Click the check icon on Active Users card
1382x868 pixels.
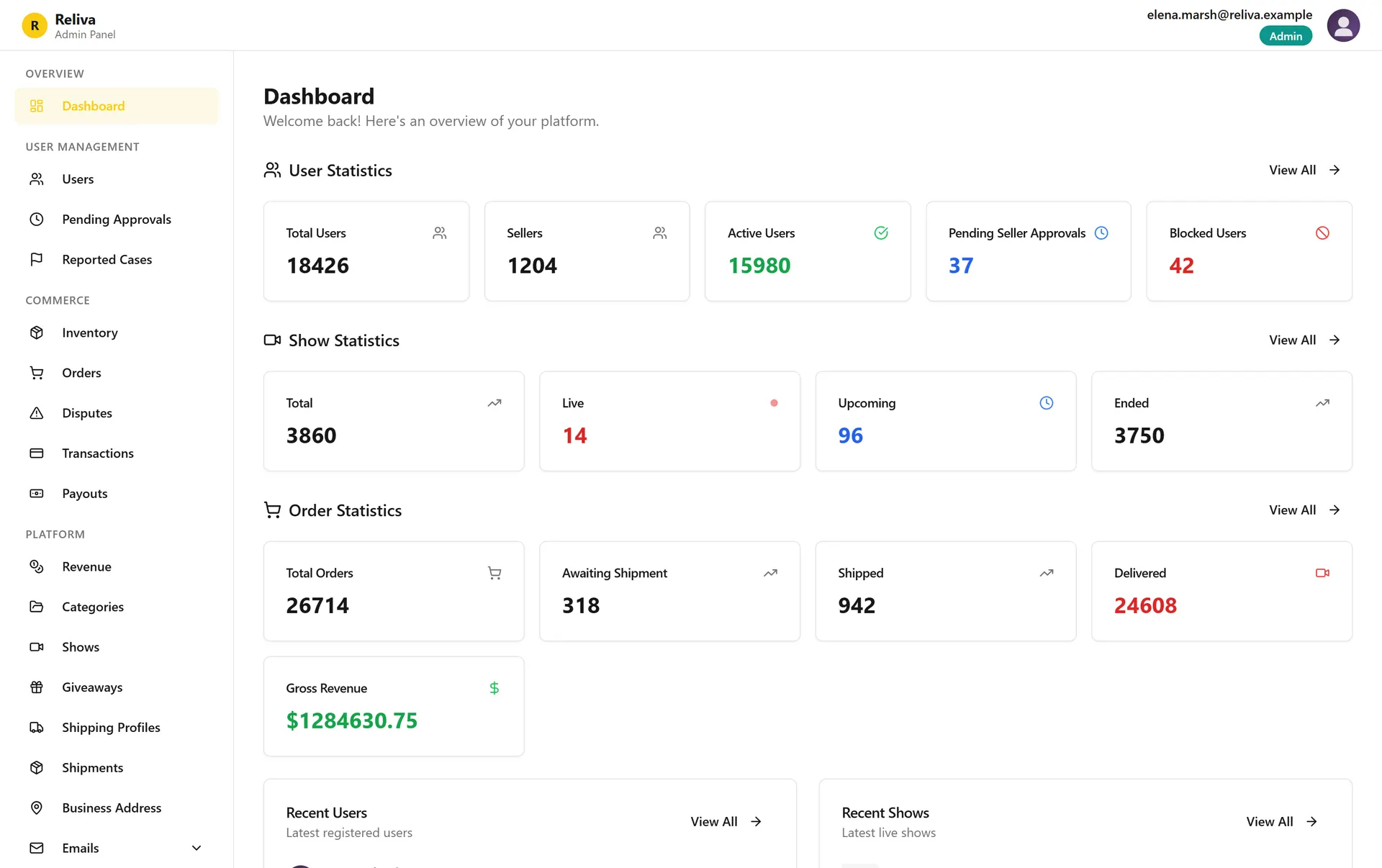pos(881,232)
